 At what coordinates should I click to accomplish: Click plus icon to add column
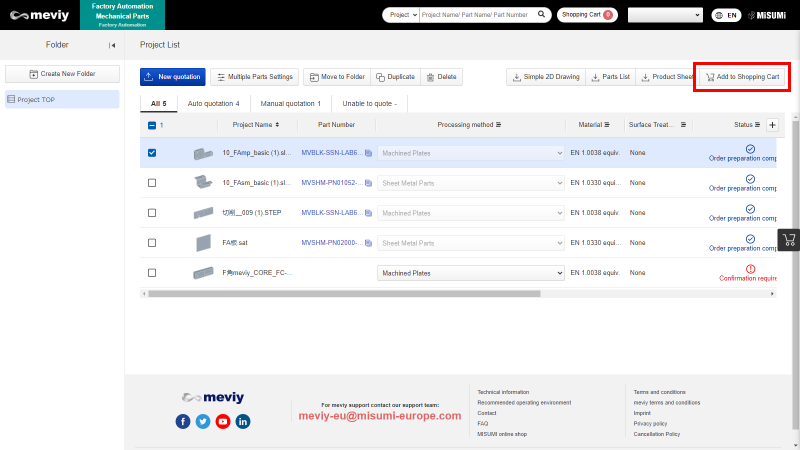tap(772, 124)
